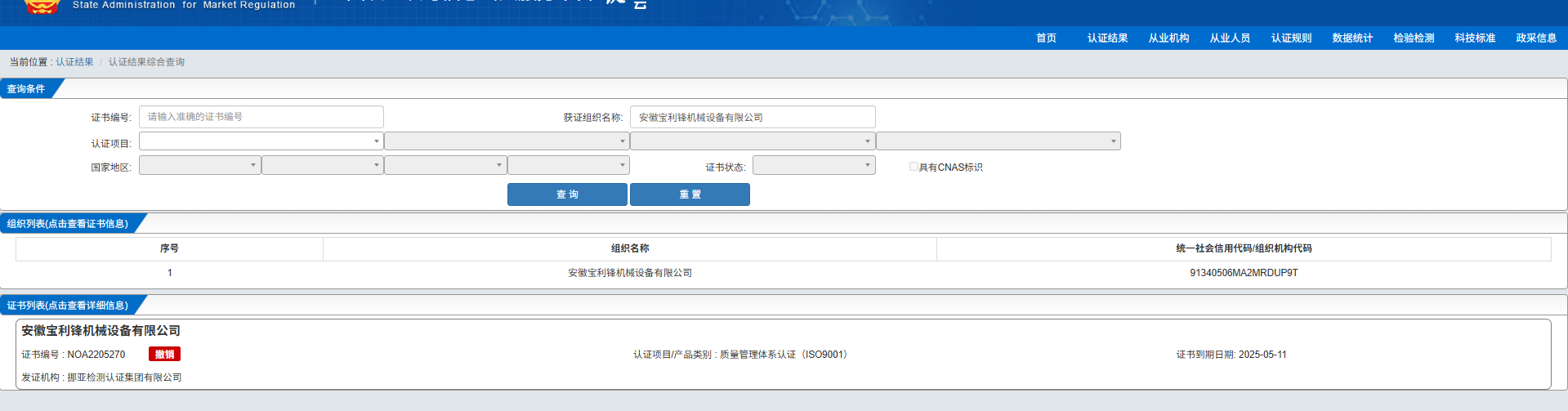Expand the first 认证项目 dropdown
The height and width of the screenshot is (411, 1568).
261,141
